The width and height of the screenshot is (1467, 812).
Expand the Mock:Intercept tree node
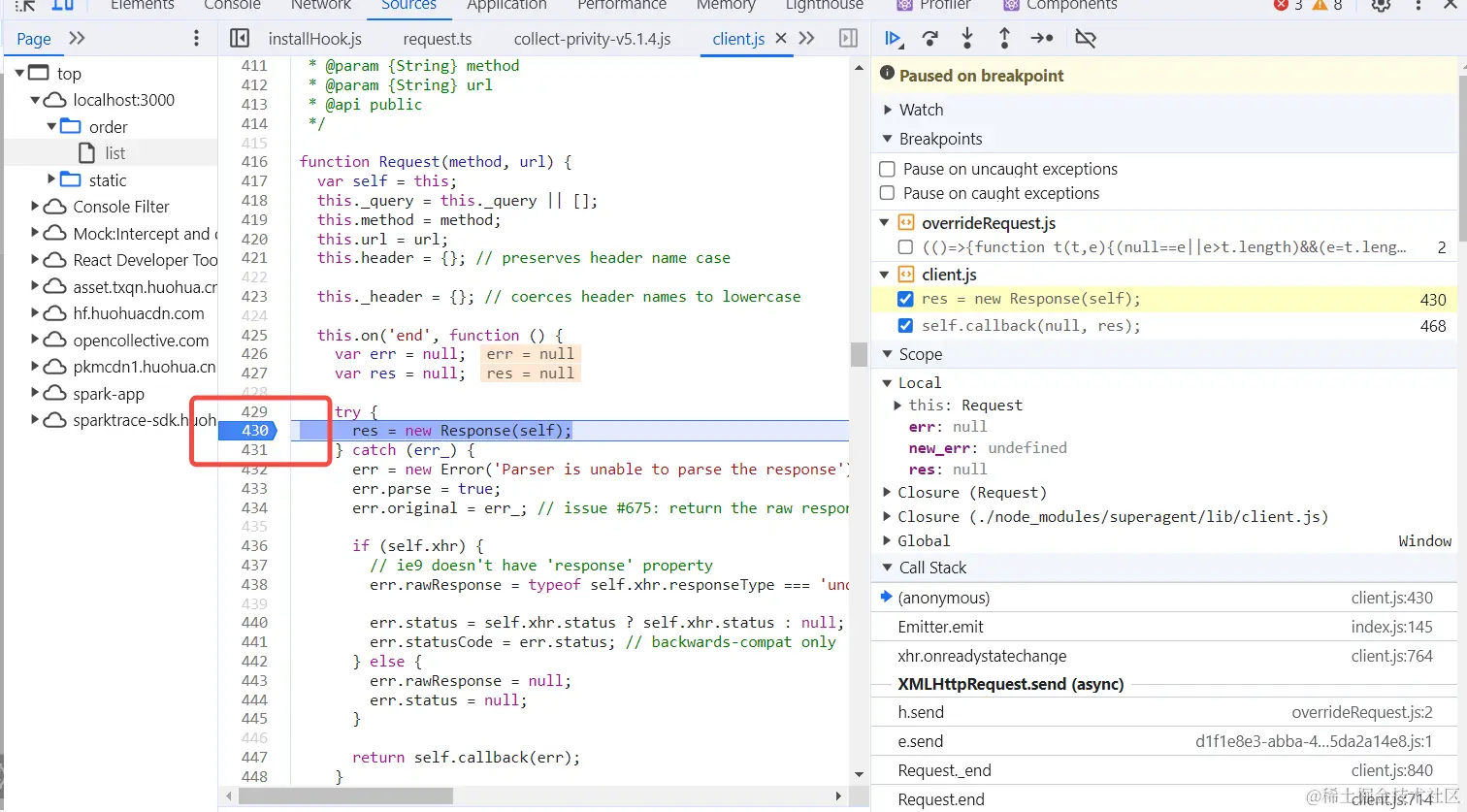[35, 233]
